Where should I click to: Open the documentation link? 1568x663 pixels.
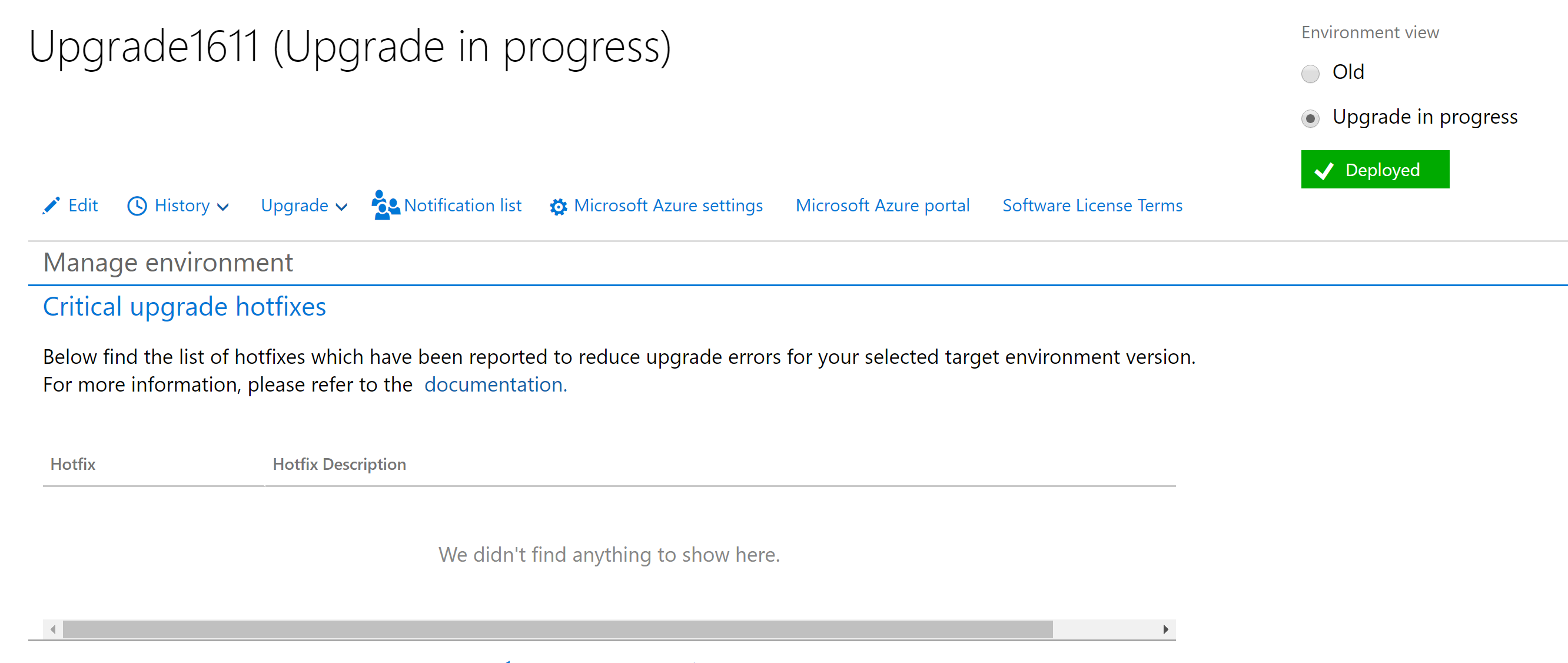(x=496, y=384)
